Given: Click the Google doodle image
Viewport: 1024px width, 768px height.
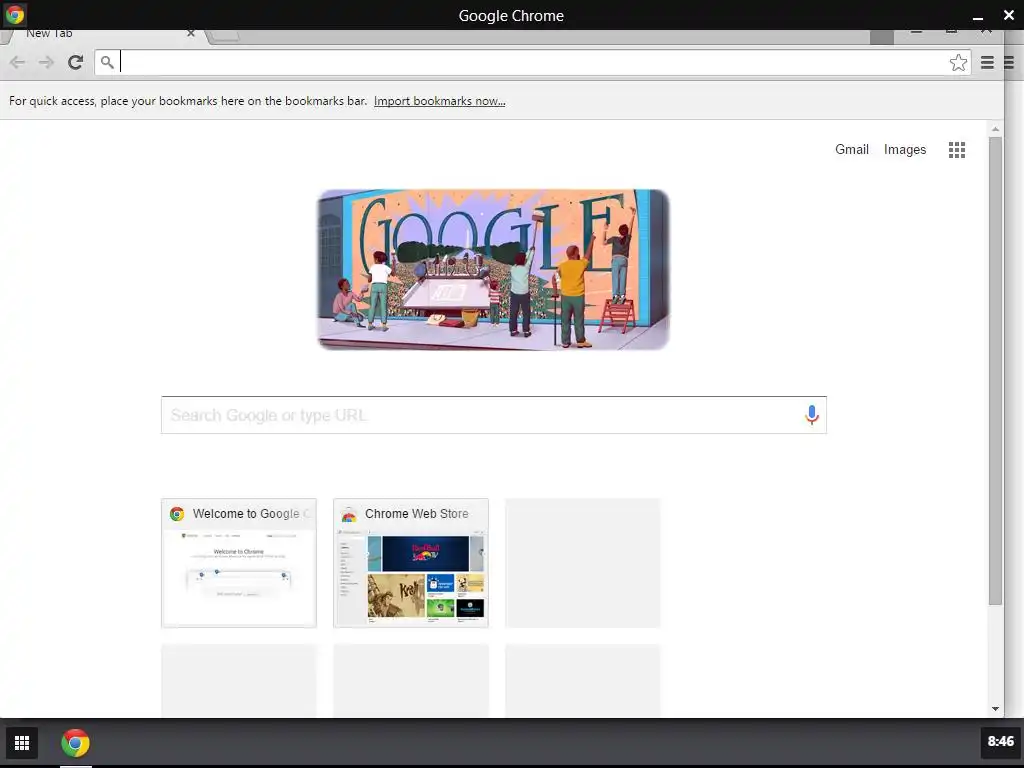Looking at the screenshot, I should [493, 270].
